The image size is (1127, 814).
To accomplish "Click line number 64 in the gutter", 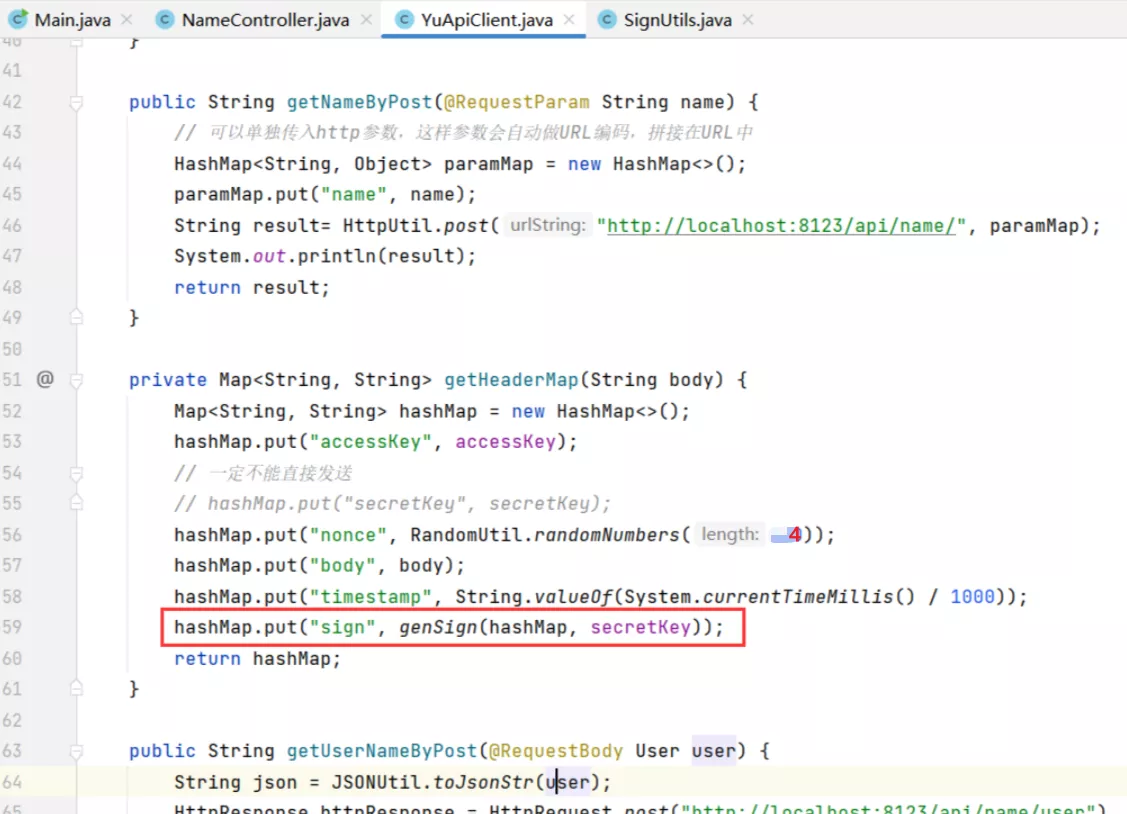I will 12,782.
